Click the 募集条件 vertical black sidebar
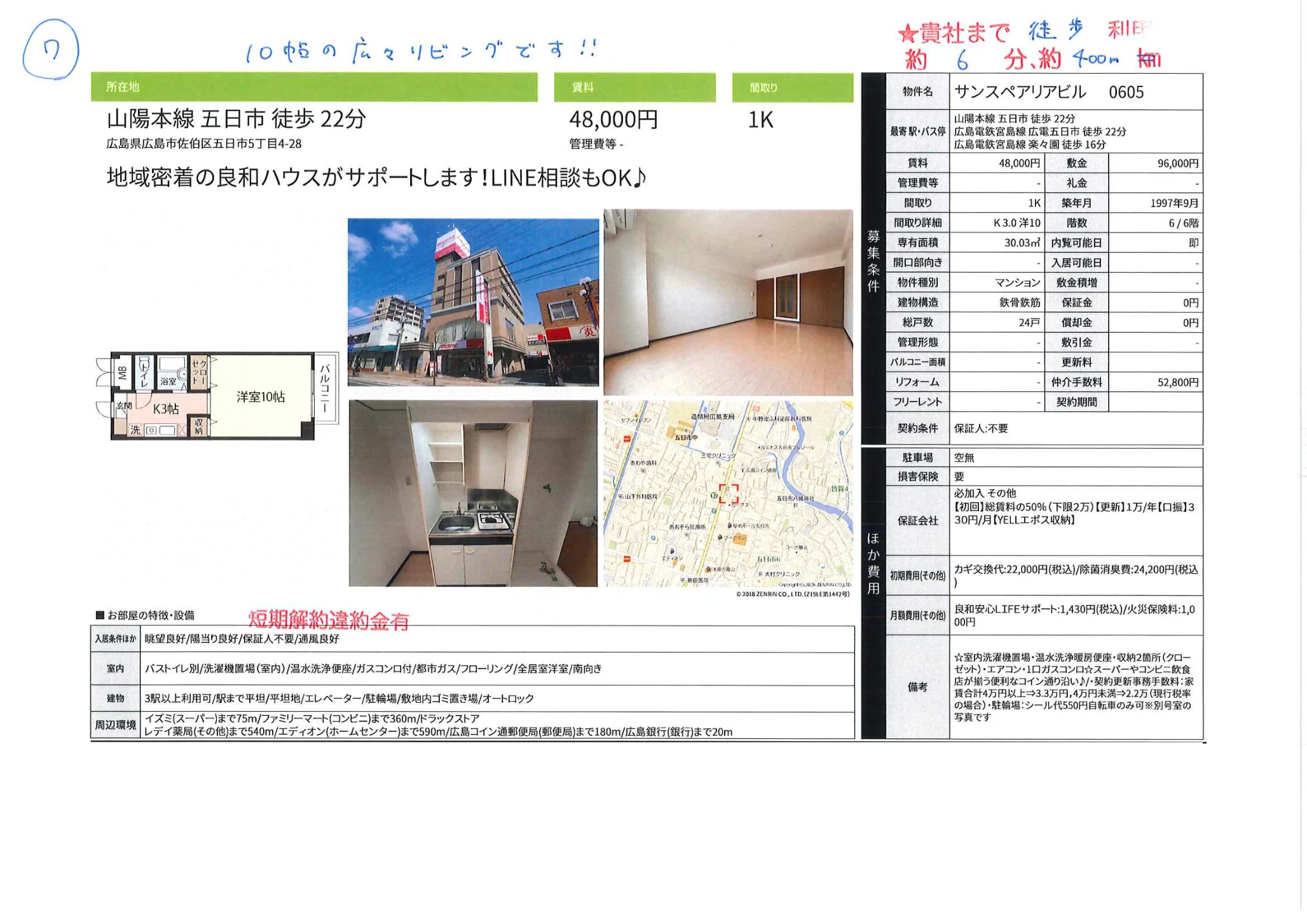The image size is (1307, 924). 873,261
